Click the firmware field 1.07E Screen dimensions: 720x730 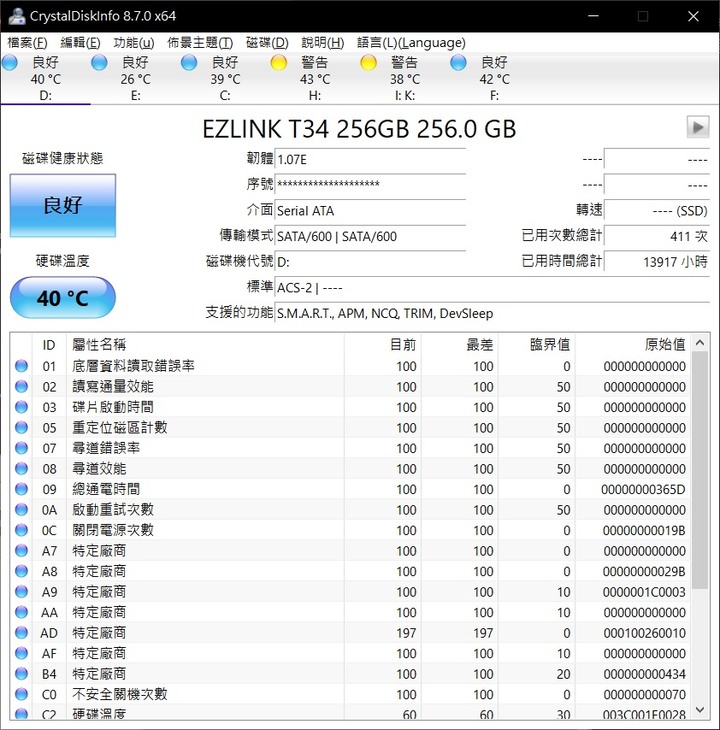click(370, 160)
